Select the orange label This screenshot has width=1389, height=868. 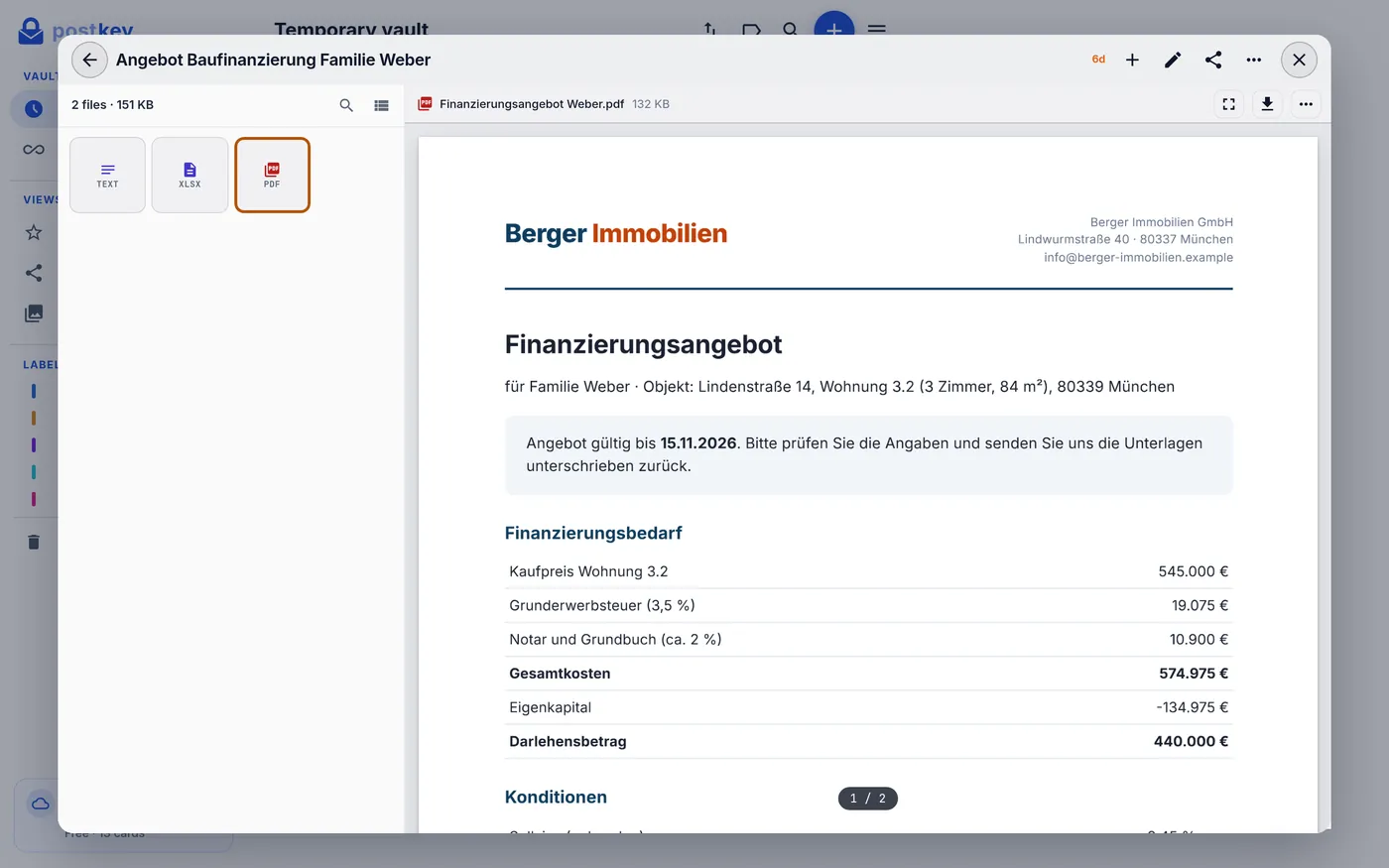point(34,419)
